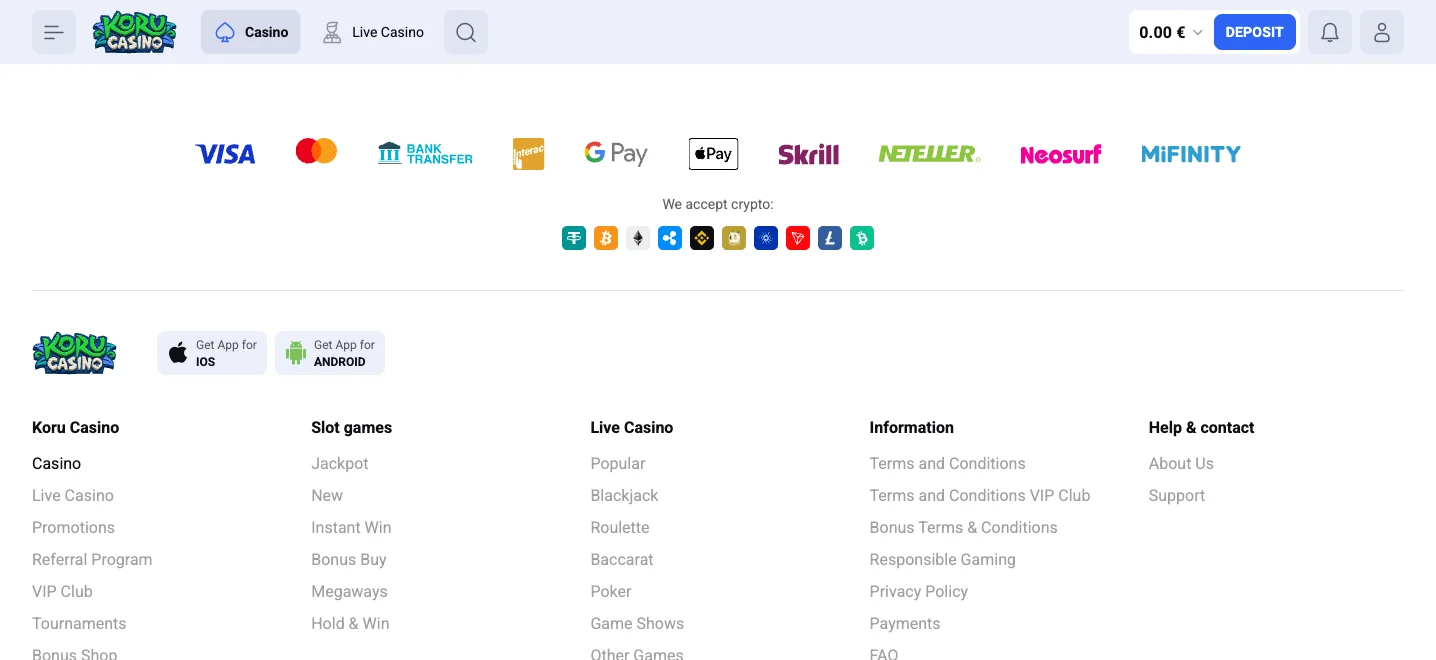
Task: Open the Support link
Action: (1177, 495)
